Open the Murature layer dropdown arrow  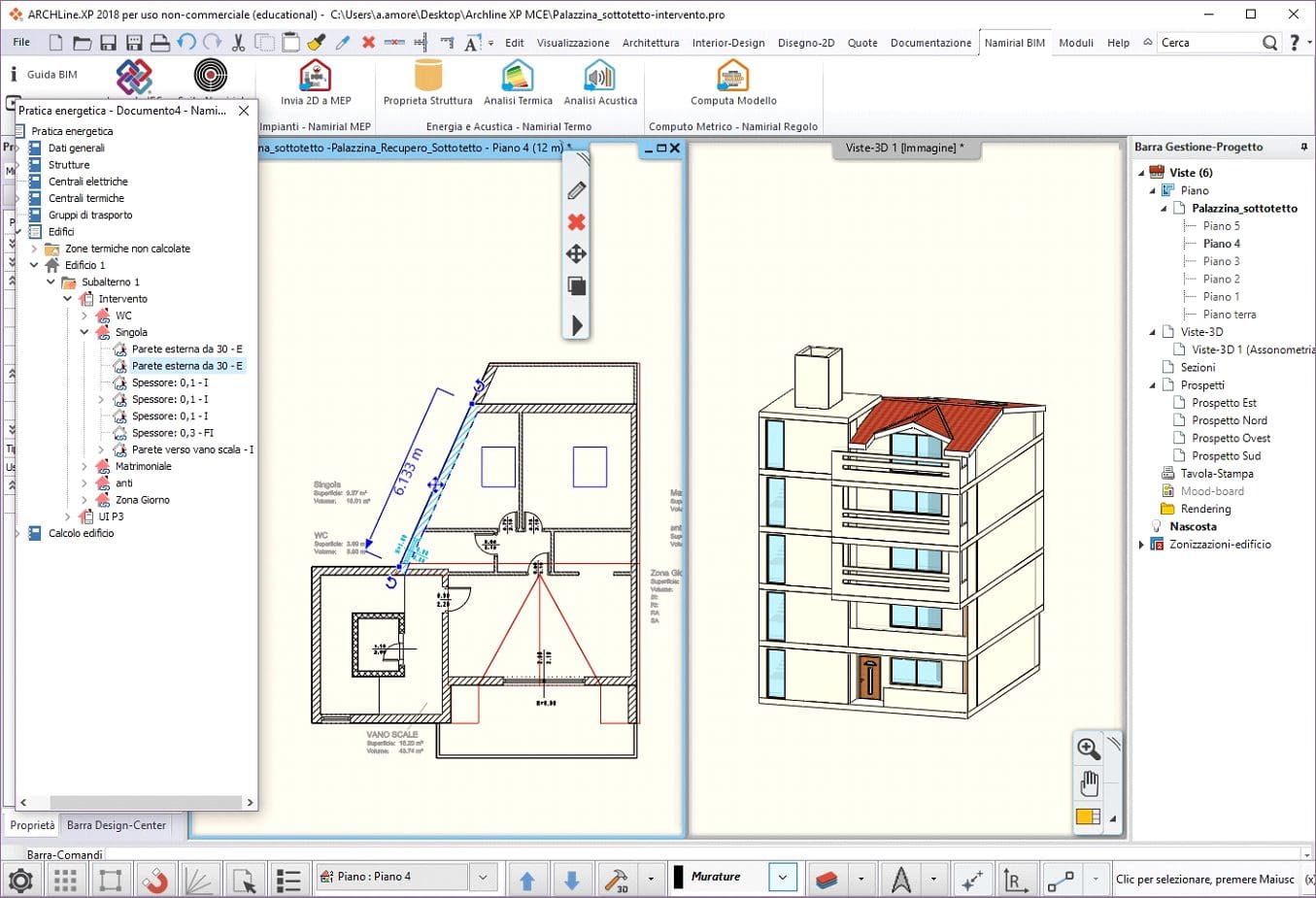click(x=782, y=877)
